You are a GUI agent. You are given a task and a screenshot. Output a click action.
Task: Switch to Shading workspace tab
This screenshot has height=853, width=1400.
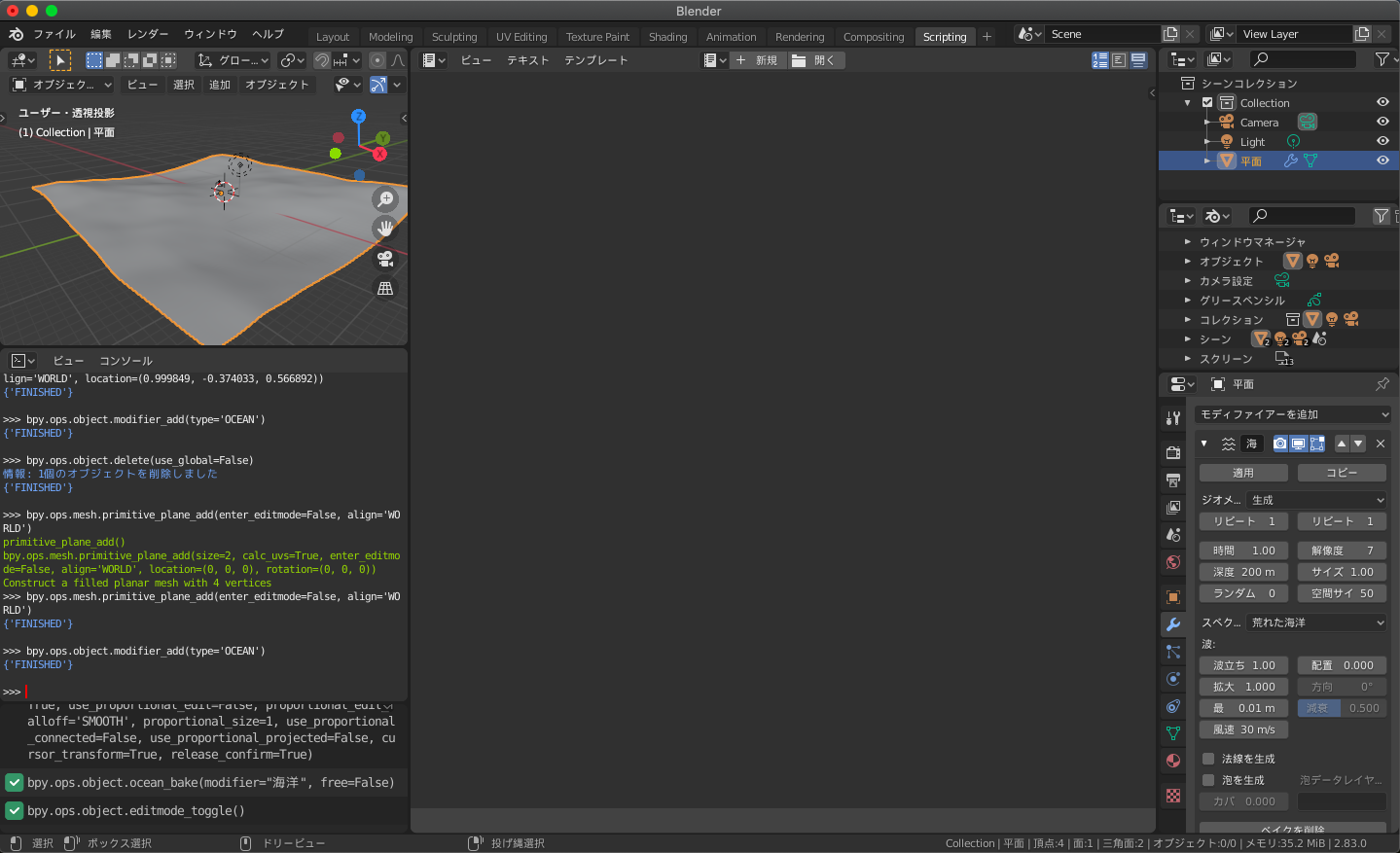668,37
